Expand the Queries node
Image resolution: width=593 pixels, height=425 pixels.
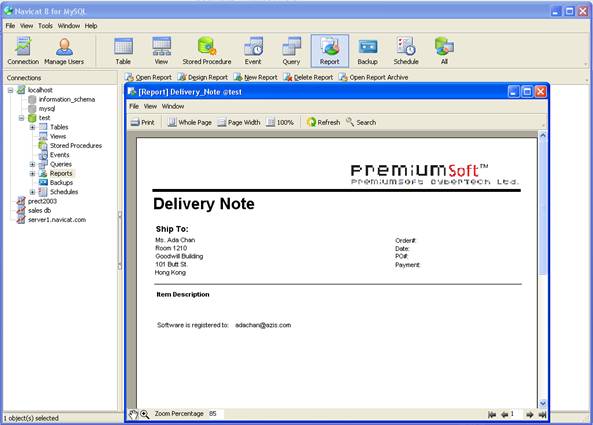(x=33, y=164)
